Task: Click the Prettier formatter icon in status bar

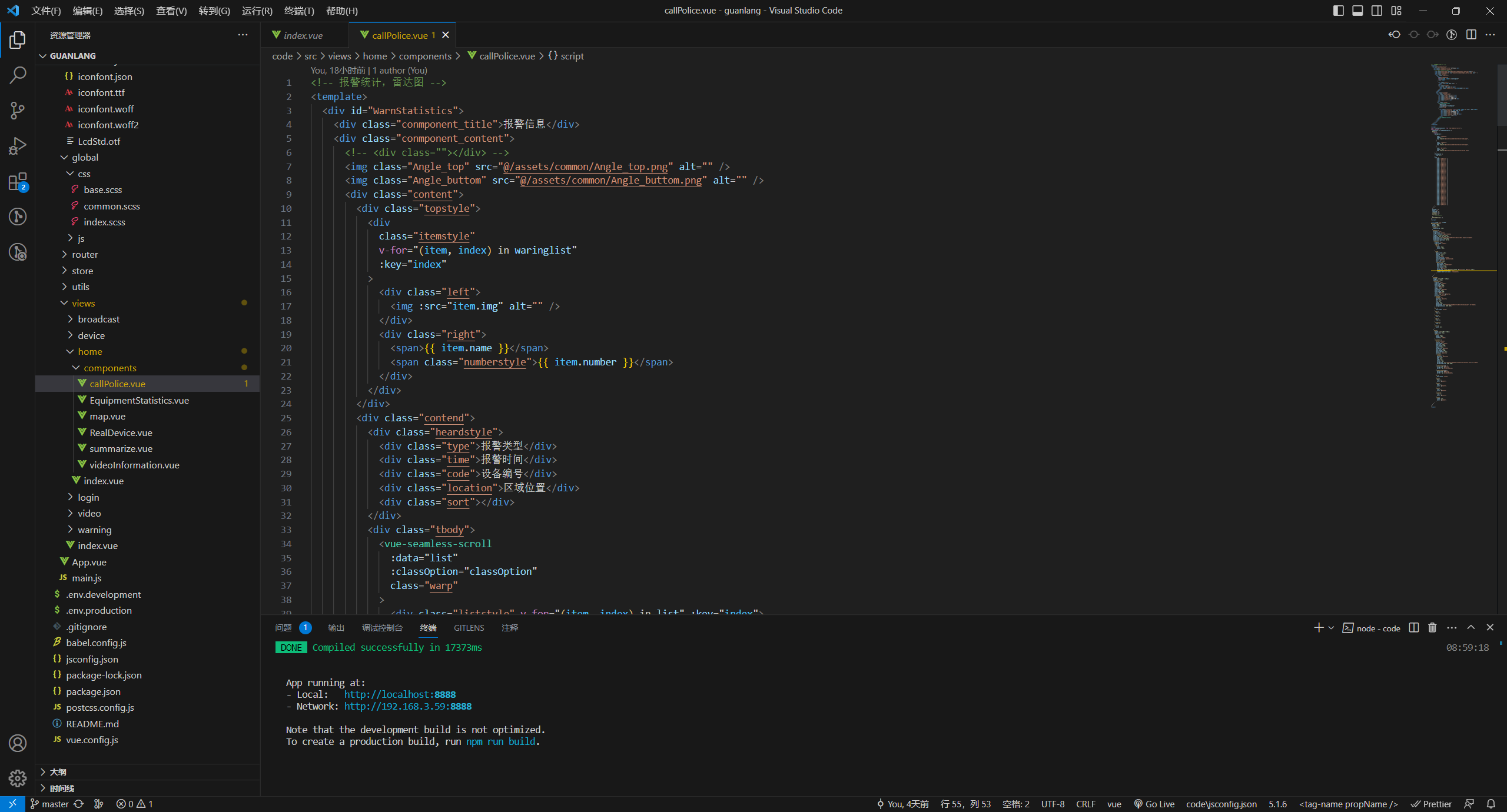Action: [x=1434, y=803]
